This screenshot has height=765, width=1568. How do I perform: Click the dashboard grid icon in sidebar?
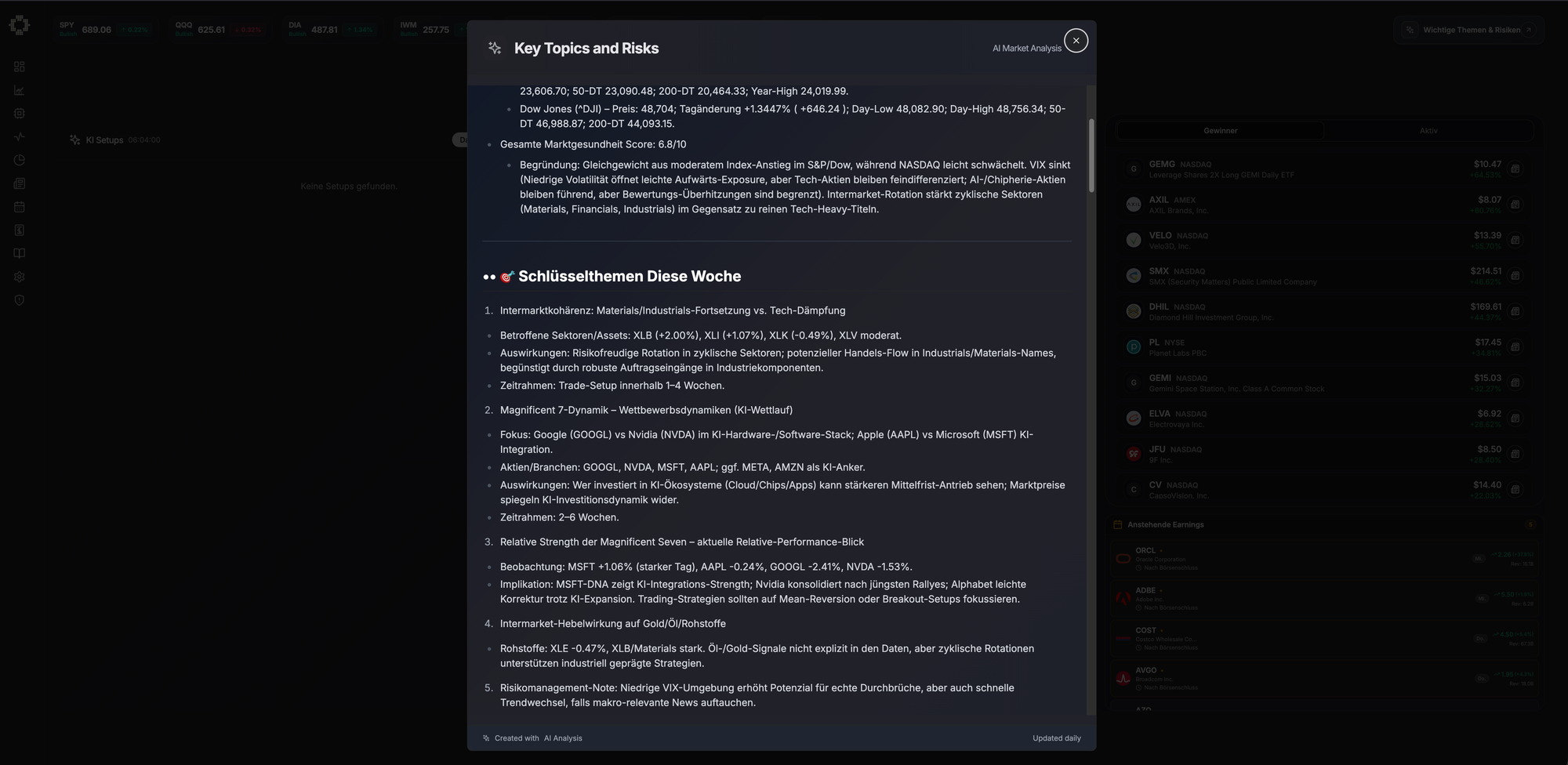tap(20, 67)
